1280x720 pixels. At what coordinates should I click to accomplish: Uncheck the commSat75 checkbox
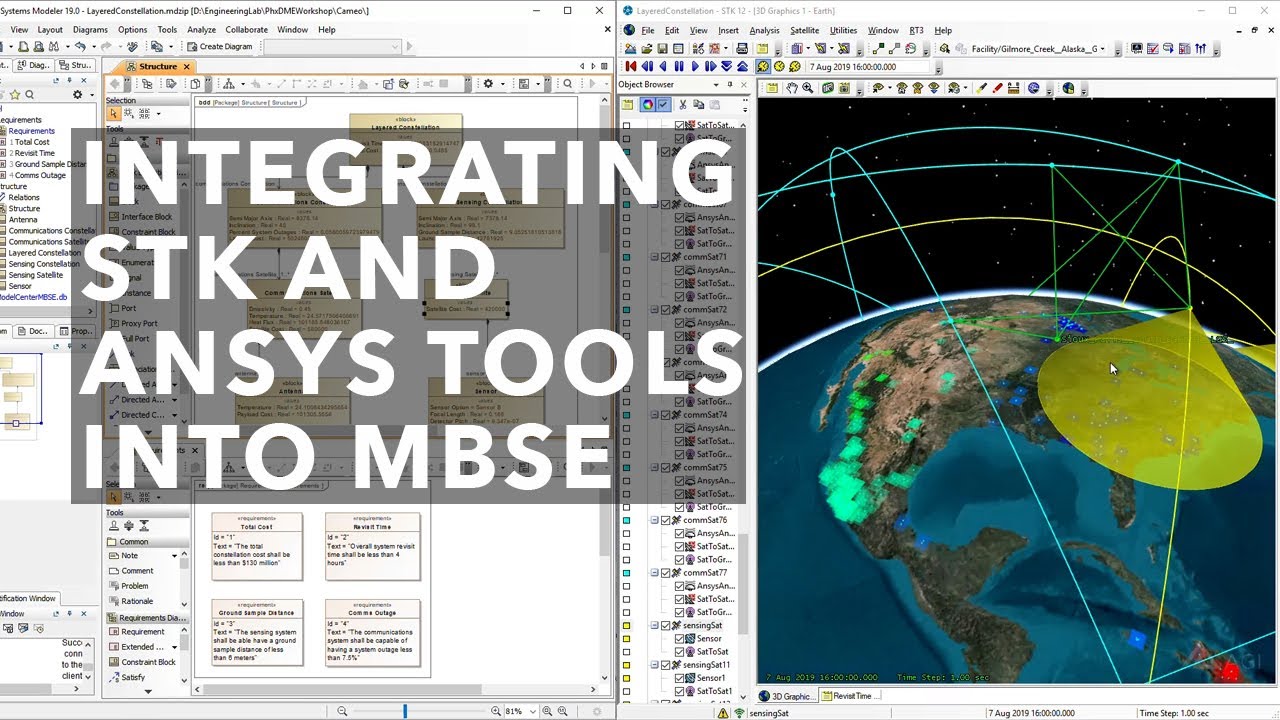click(x=666, y=467)
